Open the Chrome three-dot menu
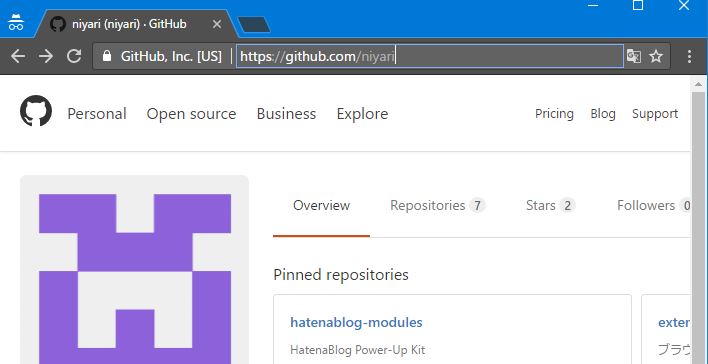 tap(689, 56)
